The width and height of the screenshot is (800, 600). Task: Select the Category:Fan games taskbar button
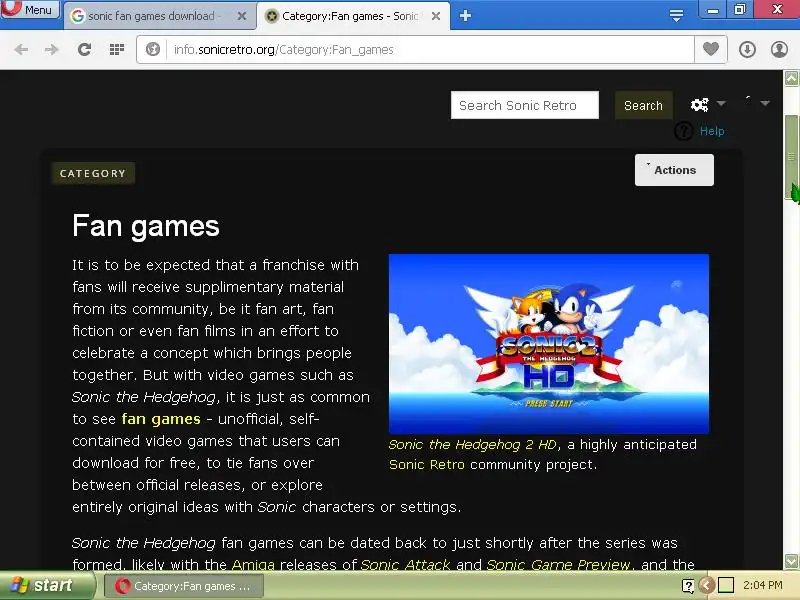[184, 586]
